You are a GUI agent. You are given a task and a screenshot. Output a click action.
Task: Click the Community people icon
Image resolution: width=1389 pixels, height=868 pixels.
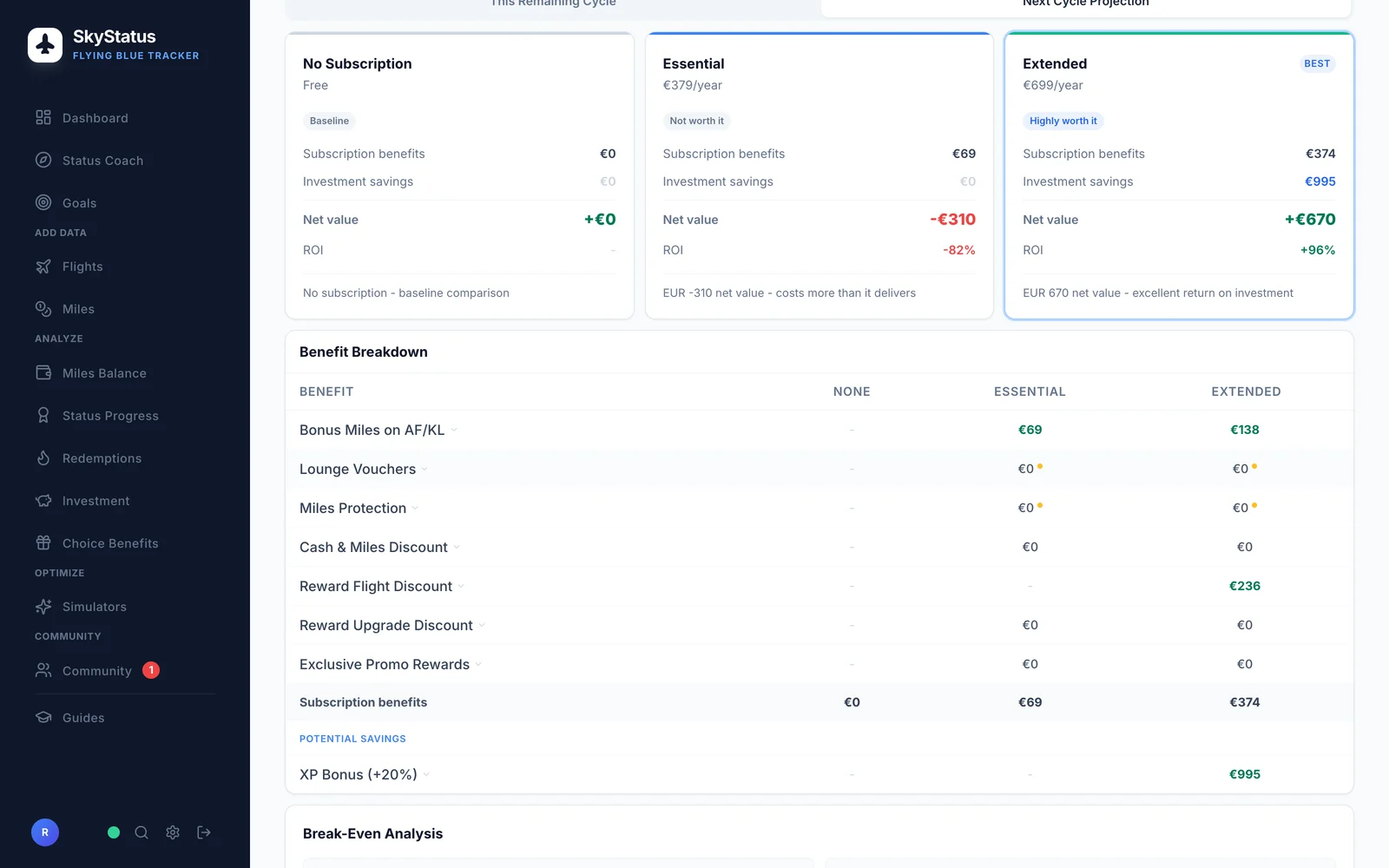pyautogui.click(x=43, y=670)
